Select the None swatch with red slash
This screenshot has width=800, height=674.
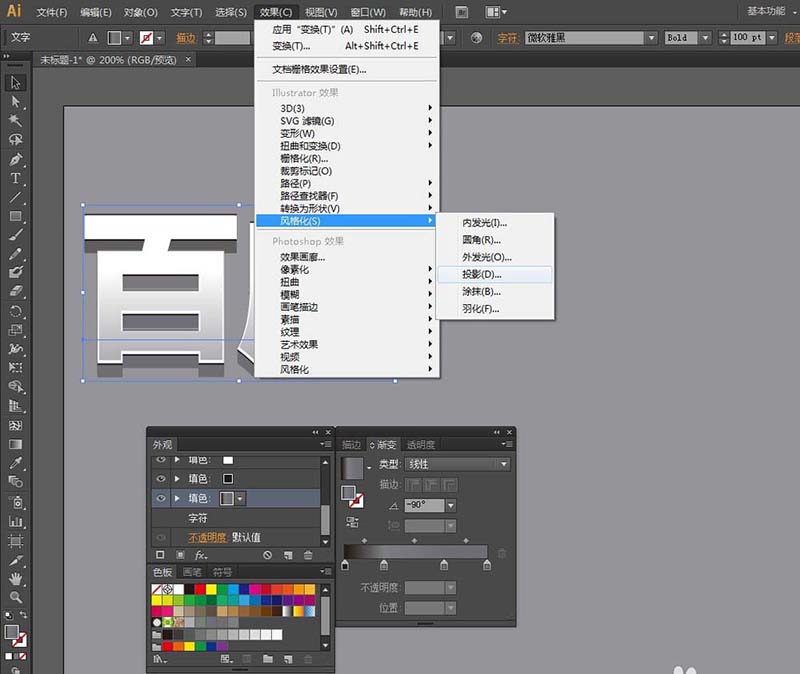point(157,589)
